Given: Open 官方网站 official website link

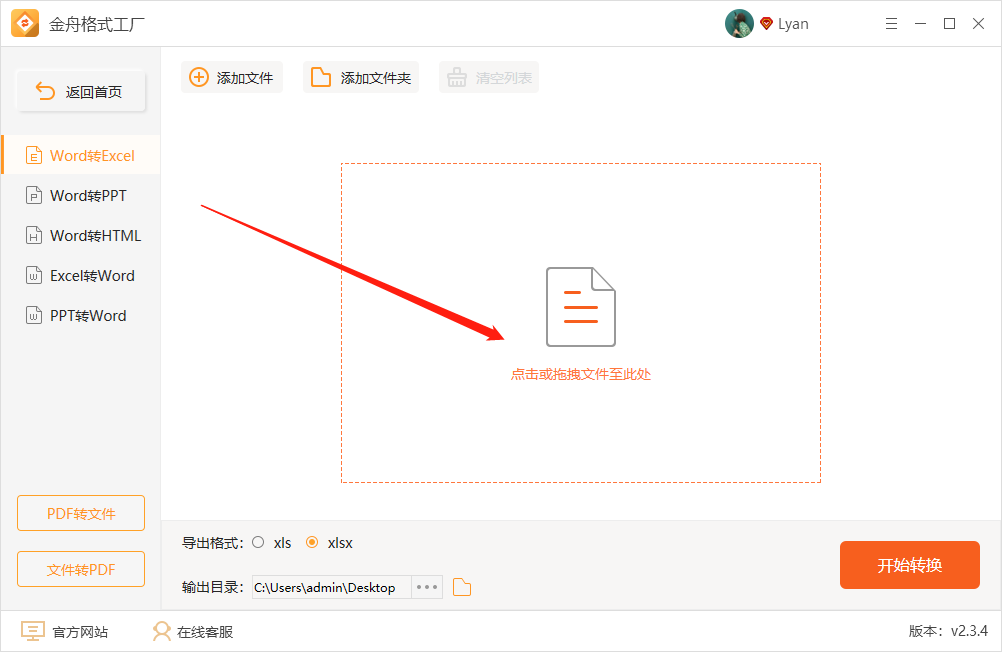Looking at the screenshot, I should pyautogui.click(x=80, y=632).
